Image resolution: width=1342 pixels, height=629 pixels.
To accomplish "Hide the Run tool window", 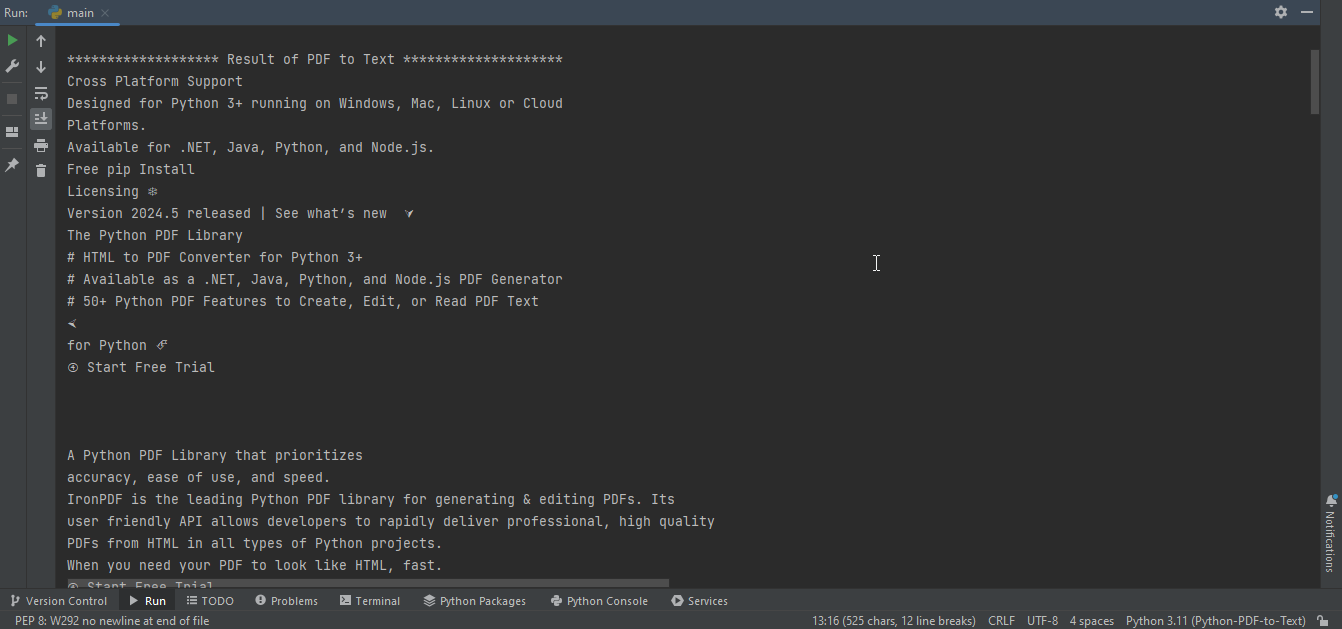I will click(1307, 12).
